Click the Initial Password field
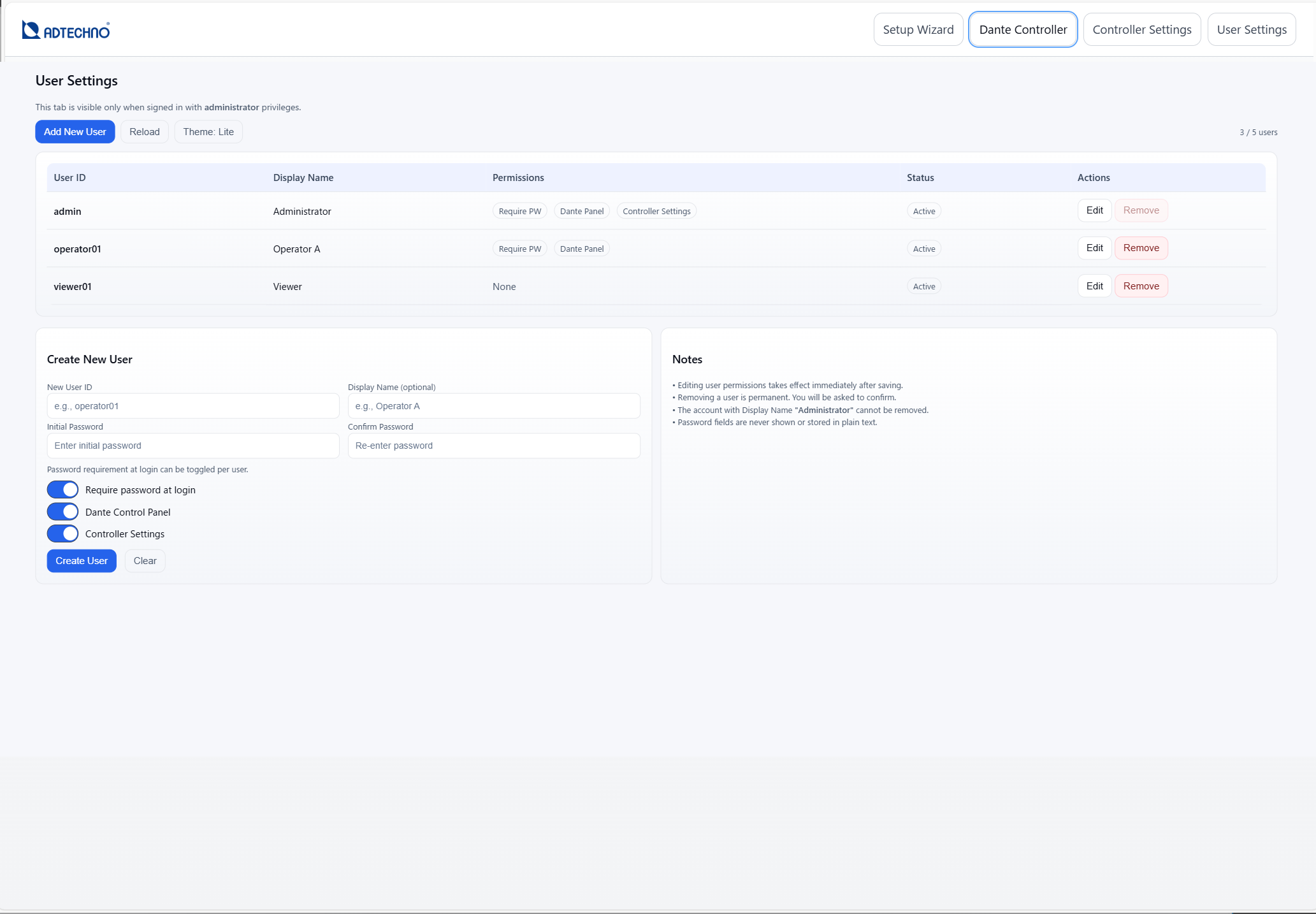Viewport: 1316px width, 914px height. [x=192, y=446]
